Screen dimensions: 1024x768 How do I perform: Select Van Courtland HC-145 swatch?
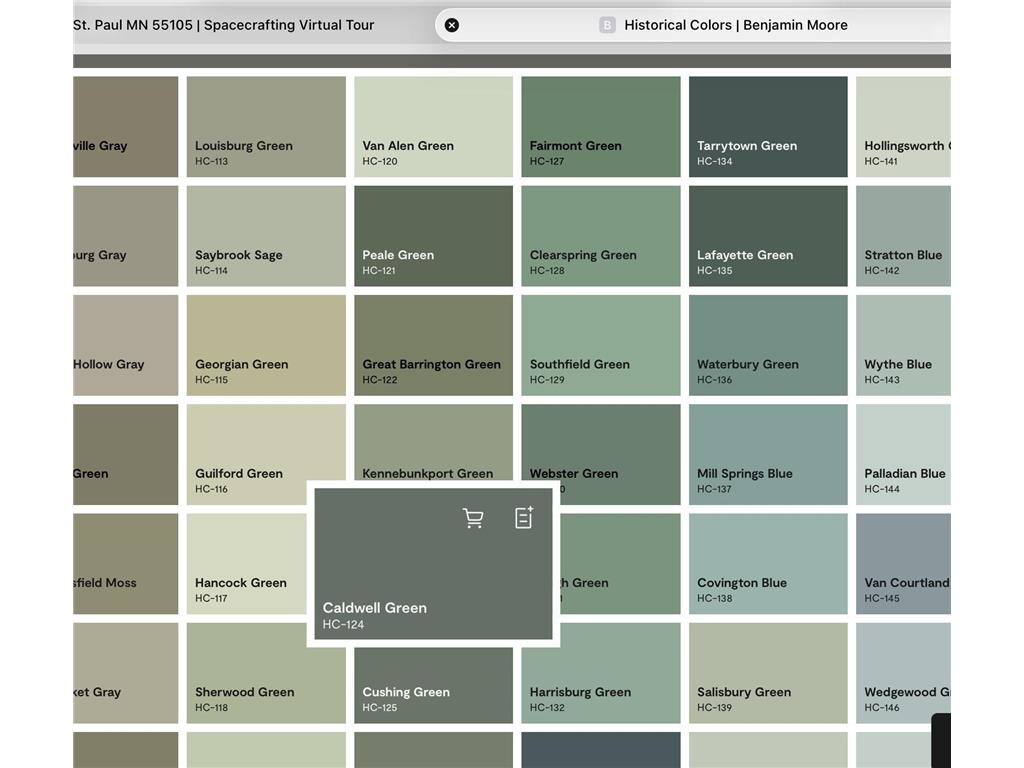pyautogui.click(x=903, y=564)
